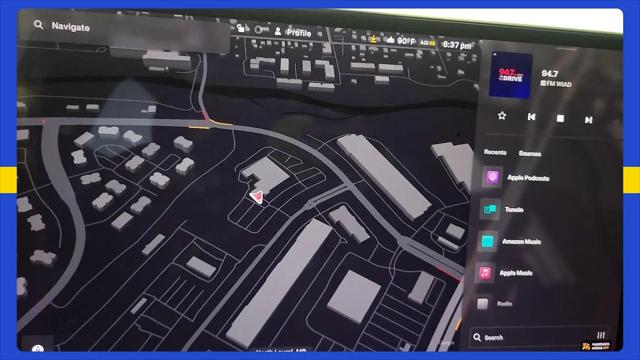Switch to the Recents tab
The height and width of the screenshot is (360, 640).
[495, 152]
